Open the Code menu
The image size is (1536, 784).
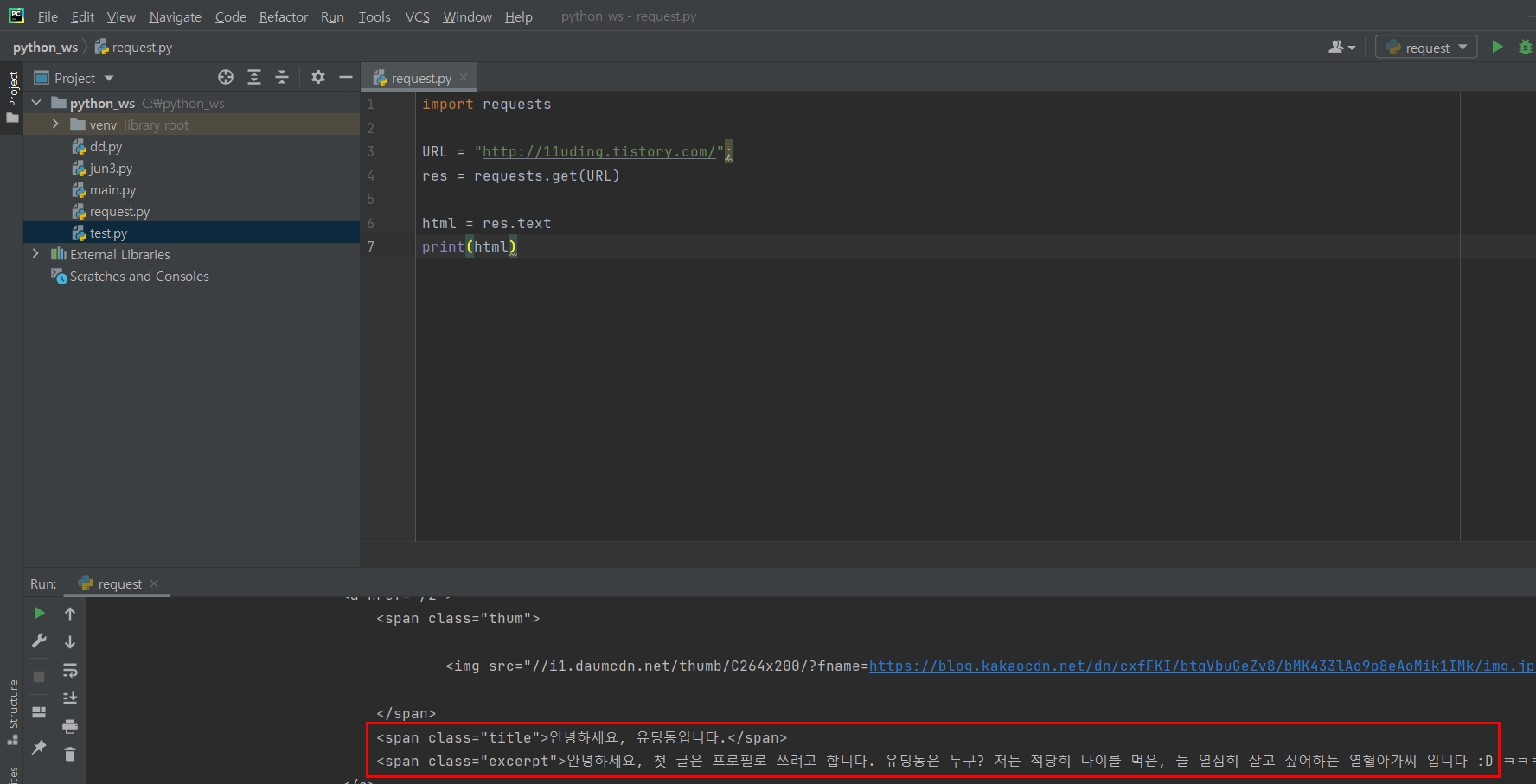231,16
